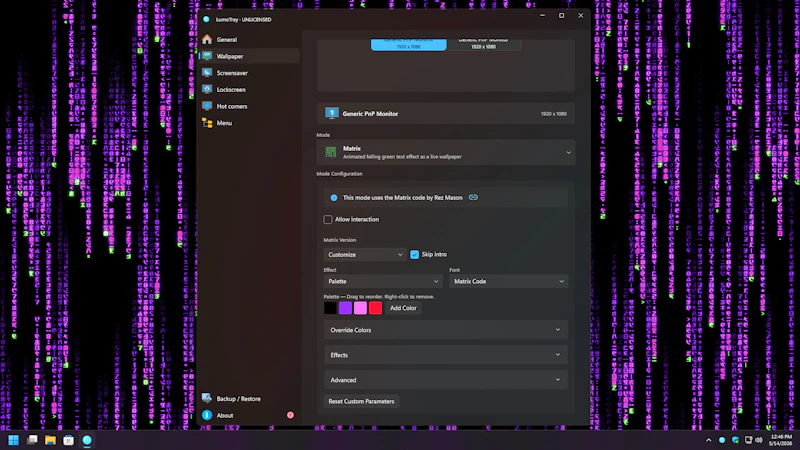This screenshot has height=450, width=800.
Task: Open Backup / Restore page
Action: pyautogui.click(x=249, y=398)
